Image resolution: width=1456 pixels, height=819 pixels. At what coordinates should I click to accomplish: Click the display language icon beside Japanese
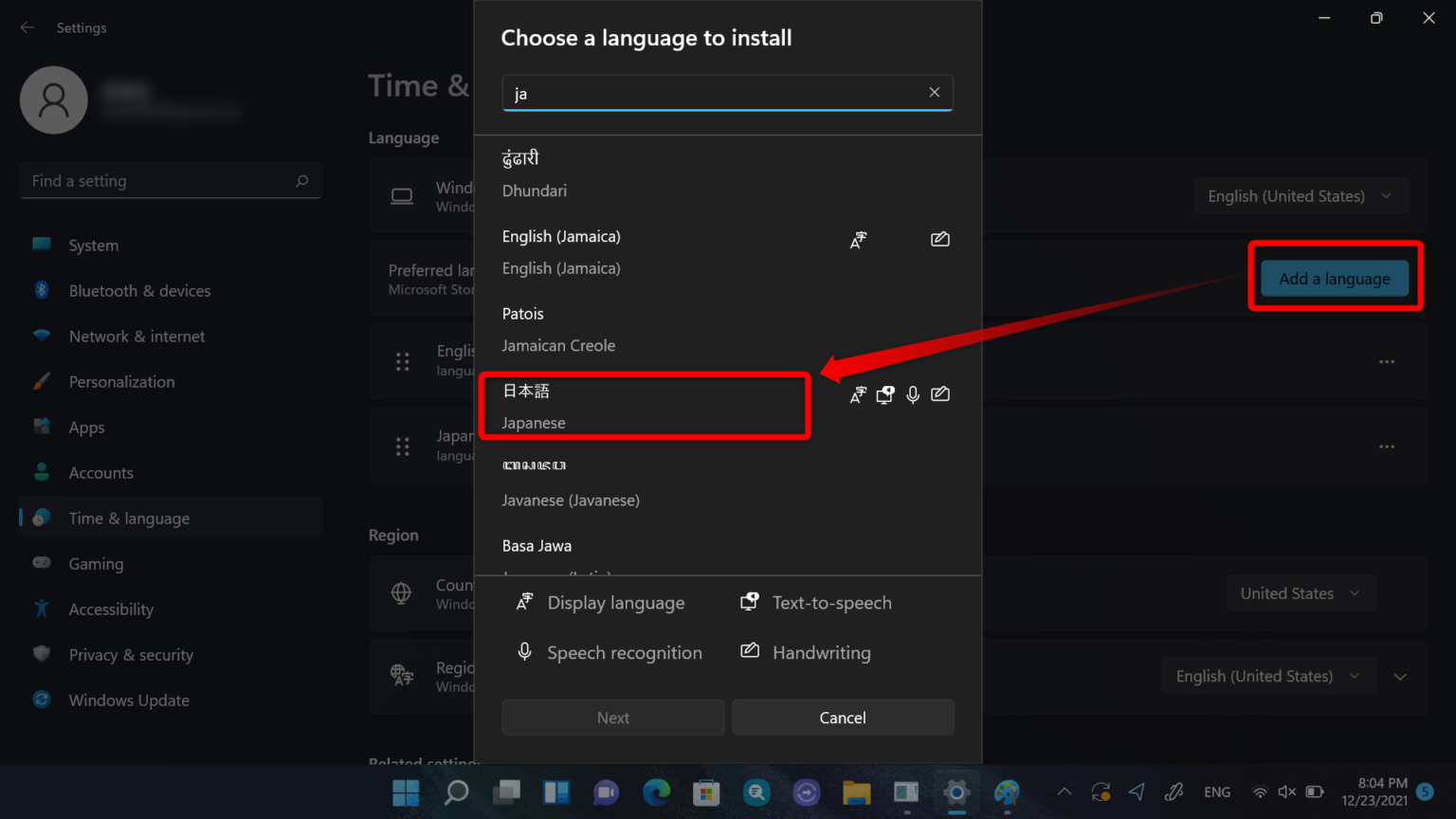point(858,394)
